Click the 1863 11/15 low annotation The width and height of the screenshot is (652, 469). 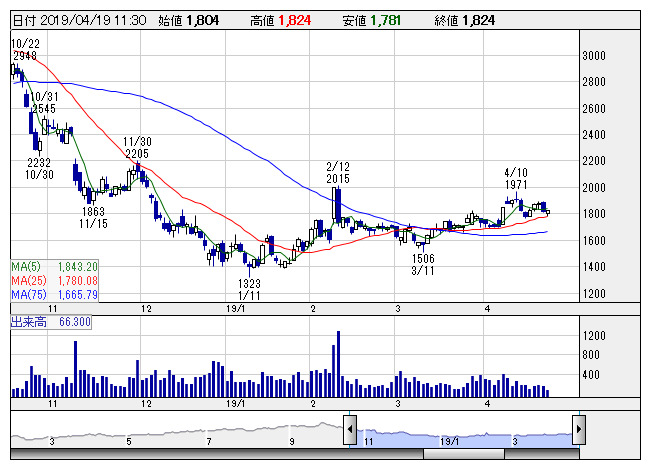coord(94,217)
